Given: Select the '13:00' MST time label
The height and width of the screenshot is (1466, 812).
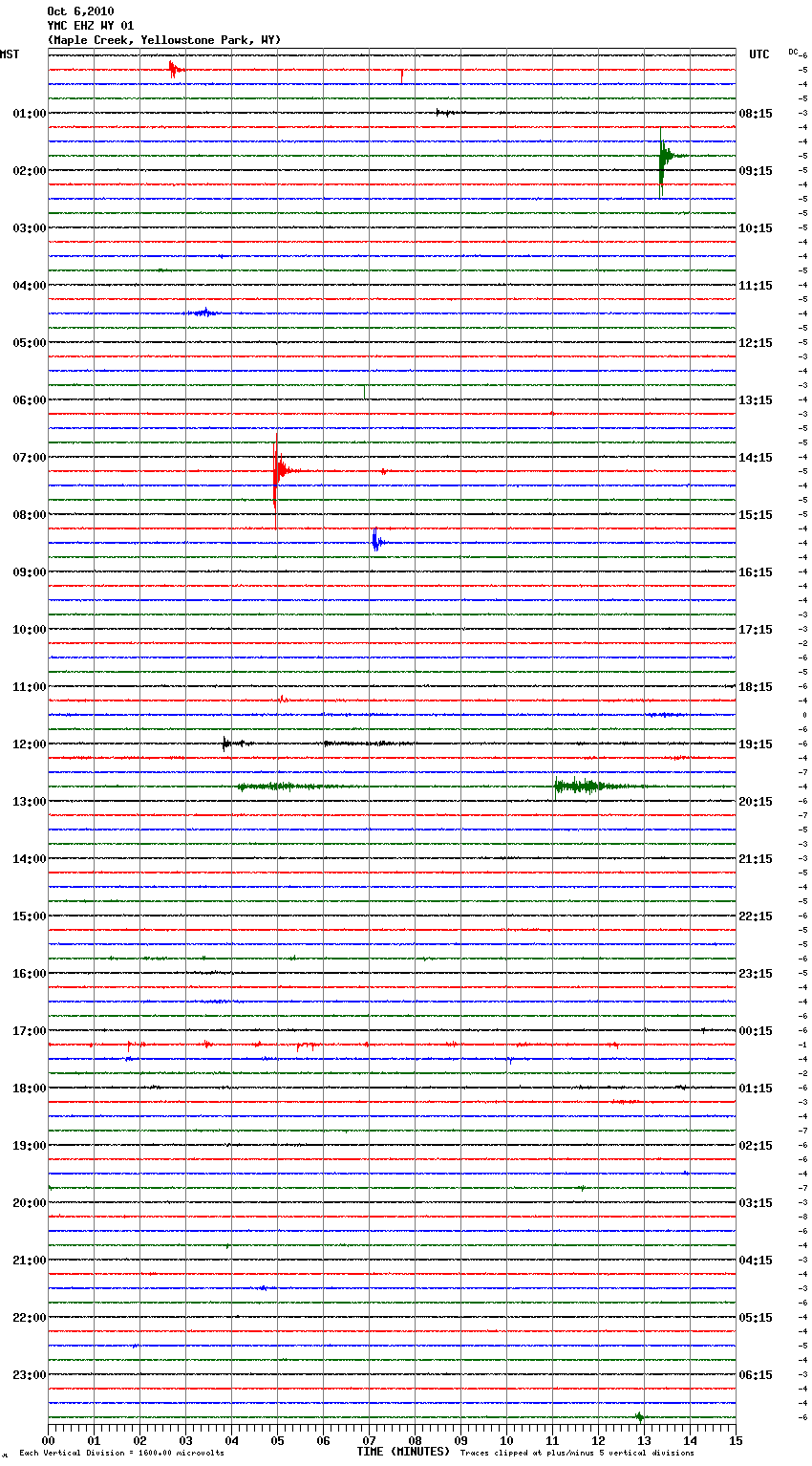Looking at the screenshot, I should 30,801.
